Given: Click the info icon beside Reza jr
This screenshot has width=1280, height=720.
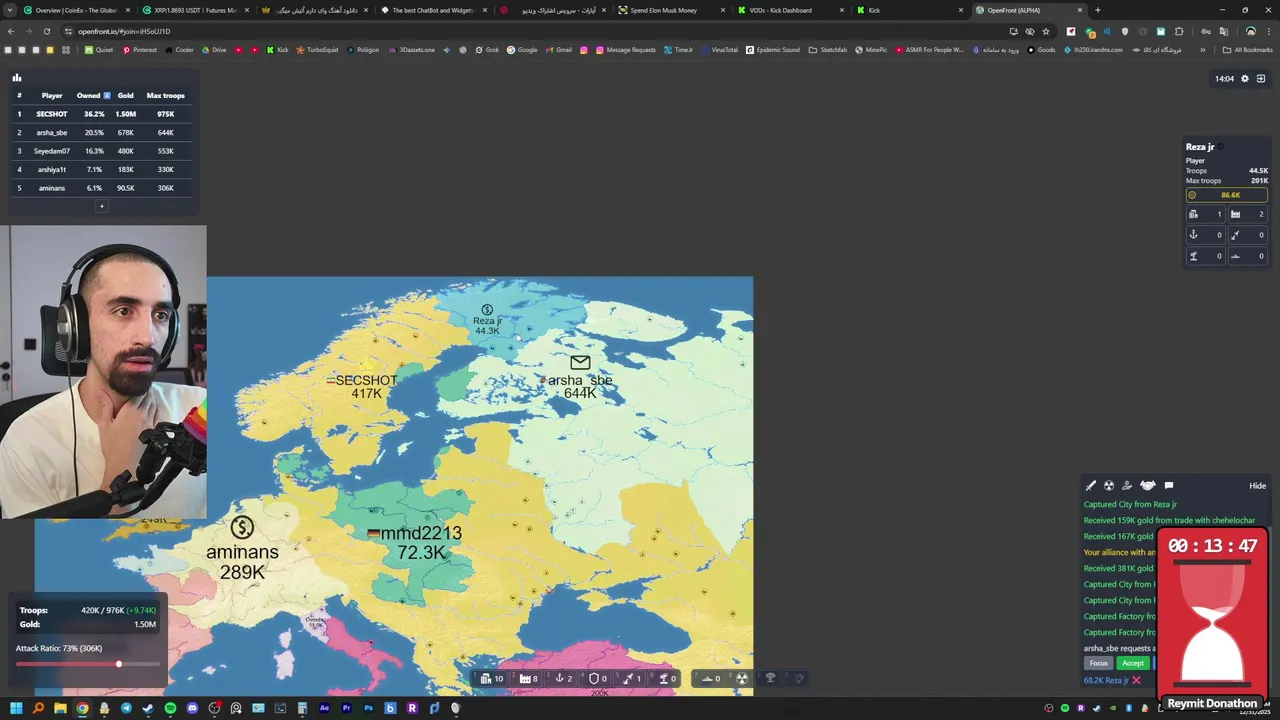Looking at the screenshot, I should coord(1220,147).
